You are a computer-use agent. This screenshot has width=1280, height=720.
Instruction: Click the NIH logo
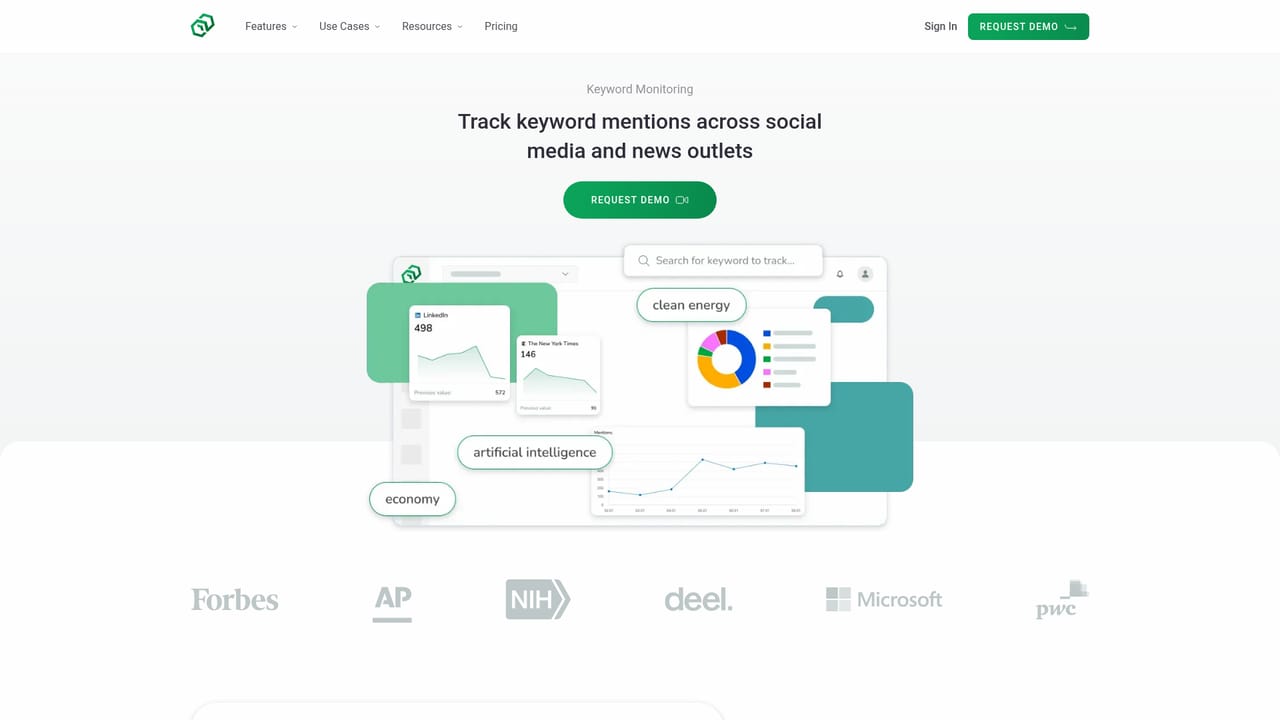(538, 599)
